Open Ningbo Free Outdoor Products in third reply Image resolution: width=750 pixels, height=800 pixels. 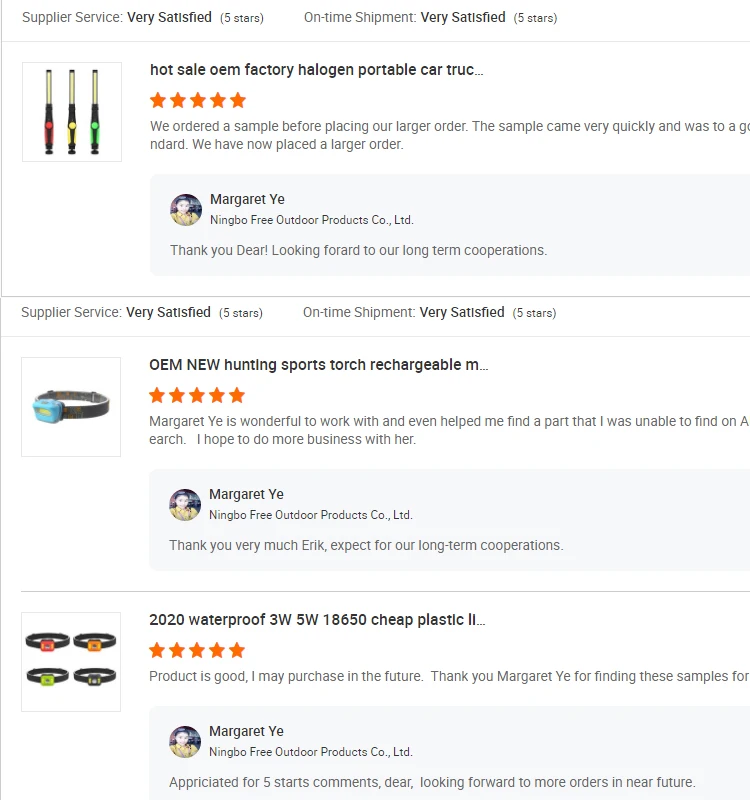(x=310, y=752)
